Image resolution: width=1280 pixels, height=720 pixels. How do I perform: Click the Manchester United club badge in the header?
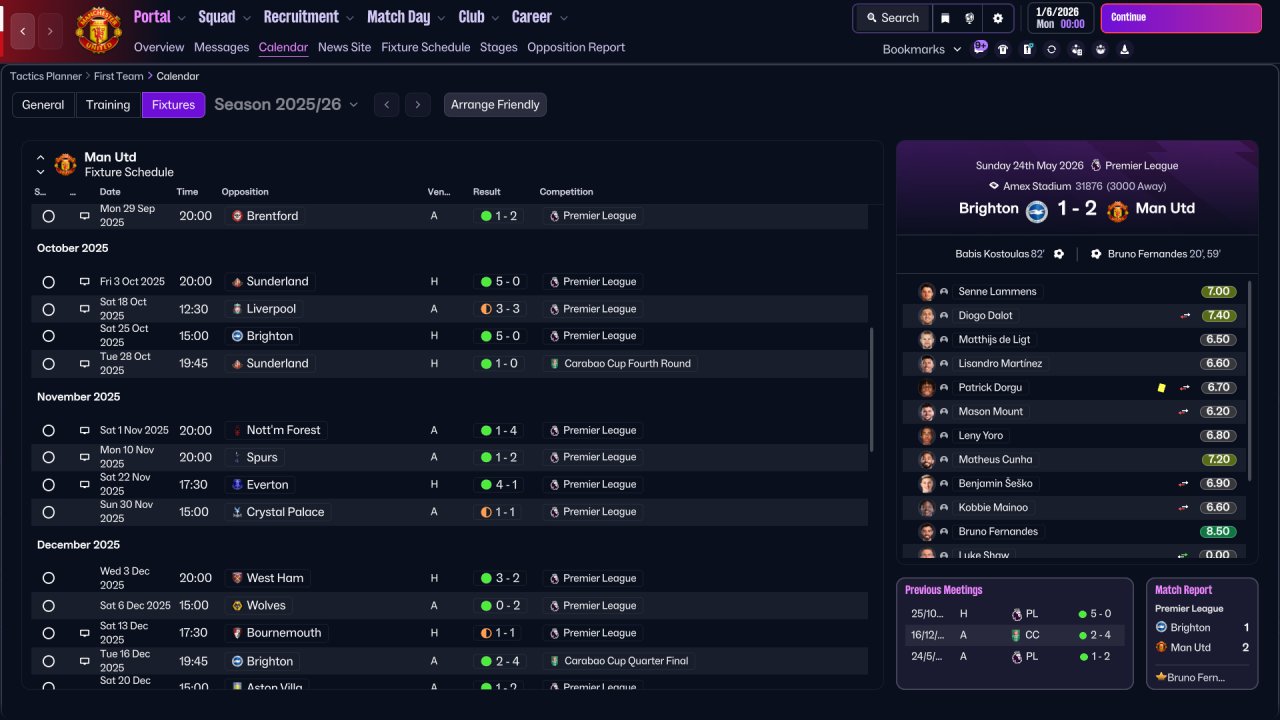[x=98, y=31]
